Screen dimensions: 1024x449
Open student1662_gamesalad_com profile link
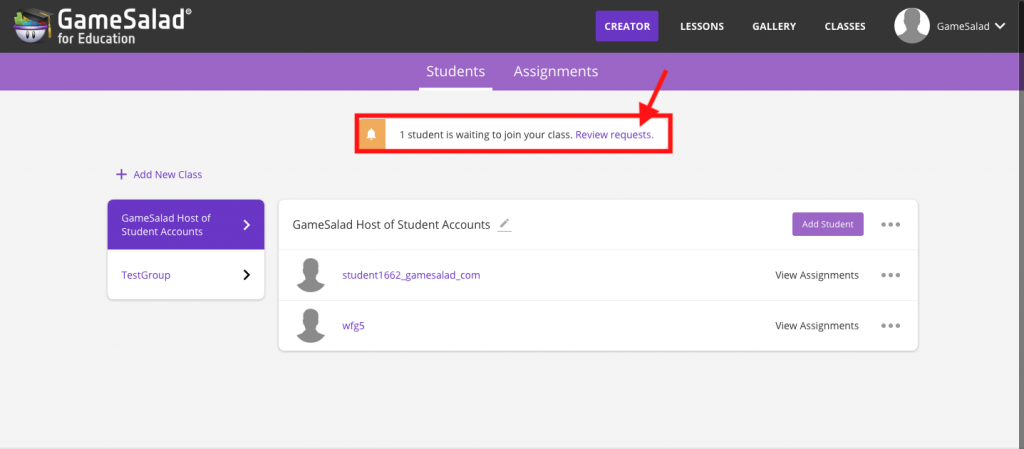tap(411, 275)
